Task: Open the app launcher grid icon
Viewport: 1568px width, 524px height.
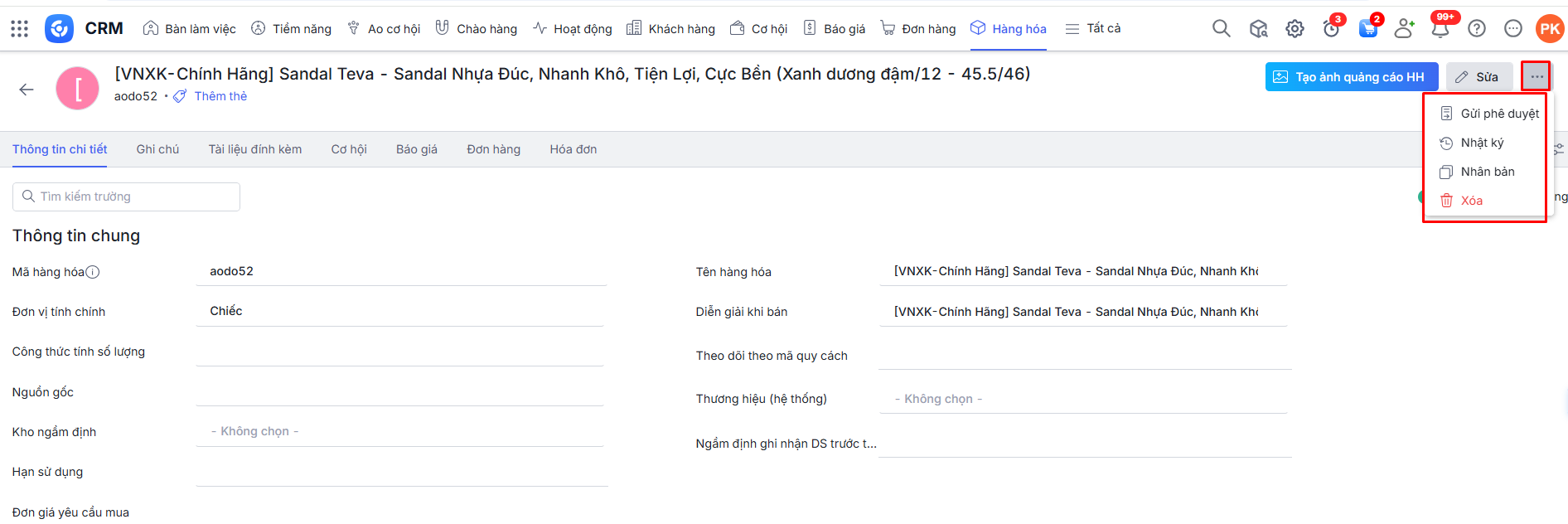Action: click(20, 29)
